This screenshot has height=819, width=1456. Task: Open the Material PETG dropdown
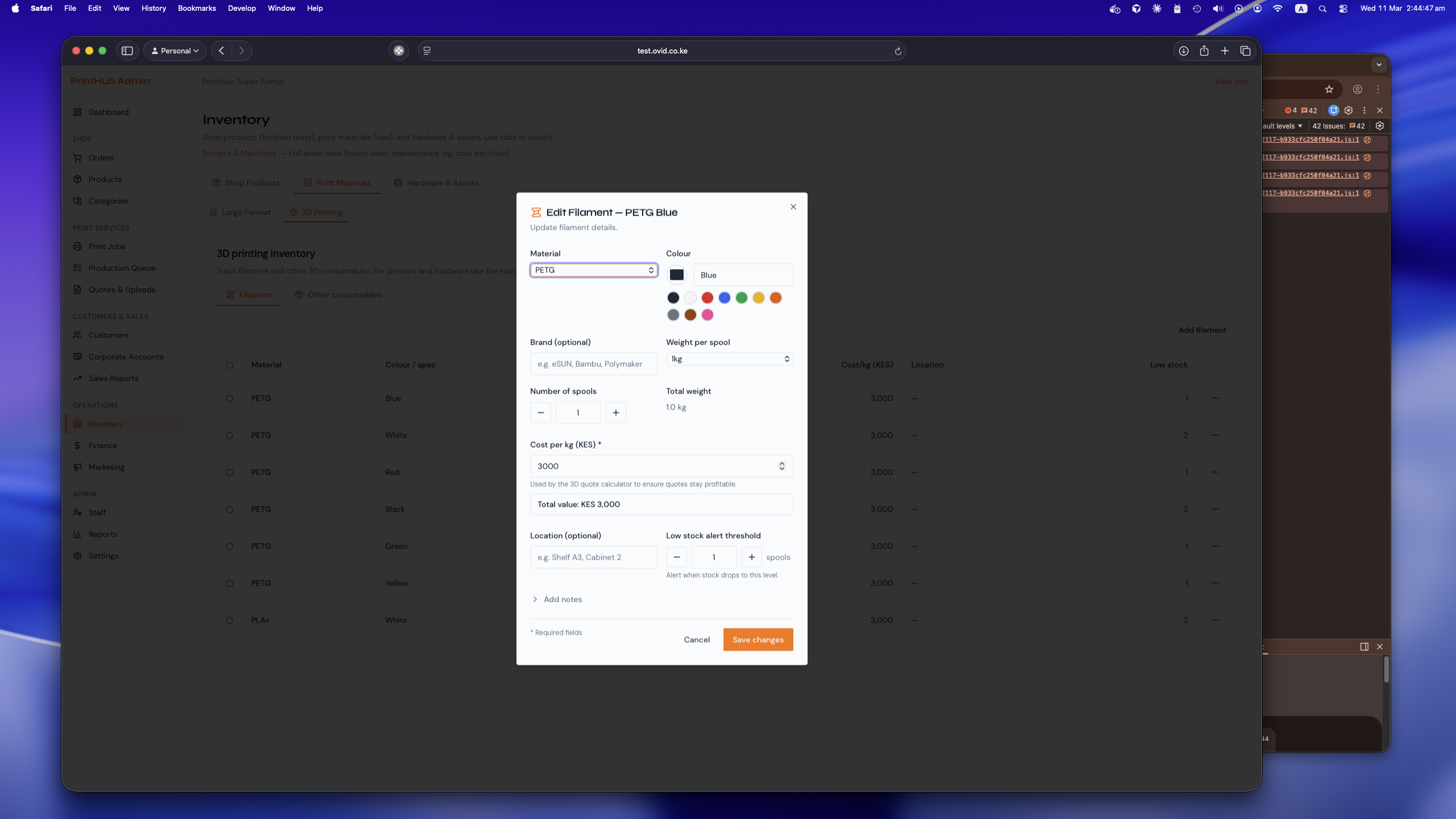[x=594, y=270]
